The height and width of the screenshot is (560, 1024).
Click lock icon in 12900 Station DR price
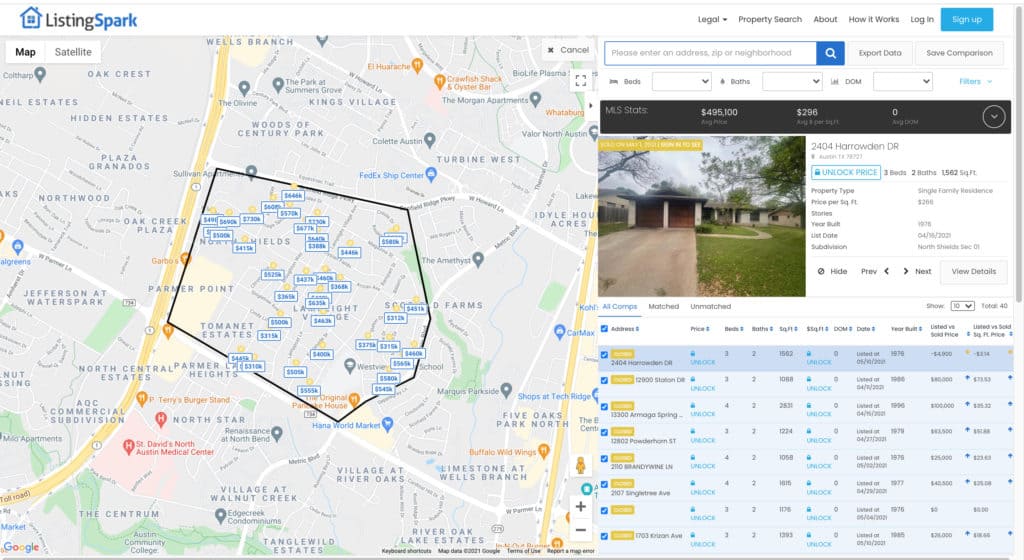(693, 379)
